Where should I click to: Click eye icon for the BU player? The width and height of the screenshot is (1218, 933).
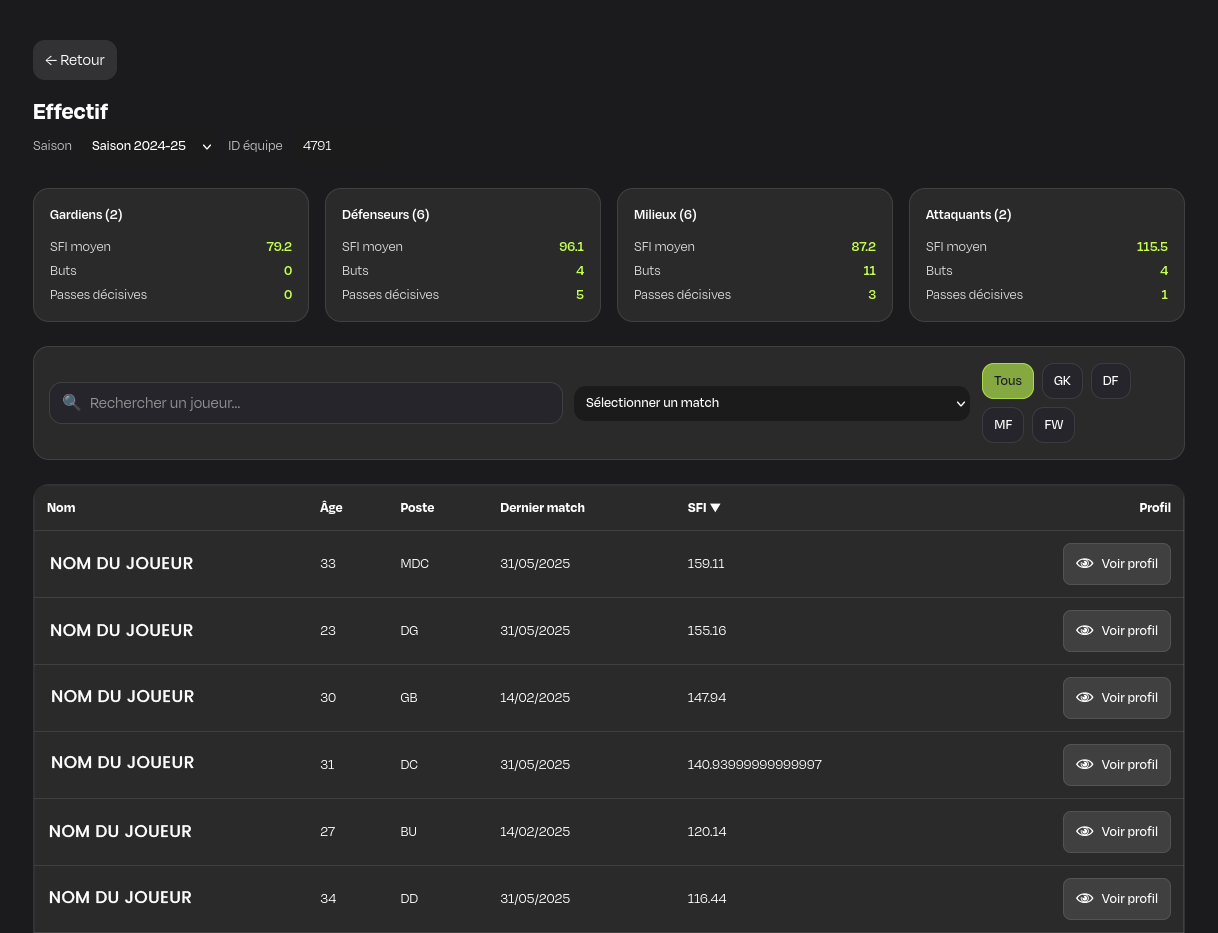[1084, 832]
